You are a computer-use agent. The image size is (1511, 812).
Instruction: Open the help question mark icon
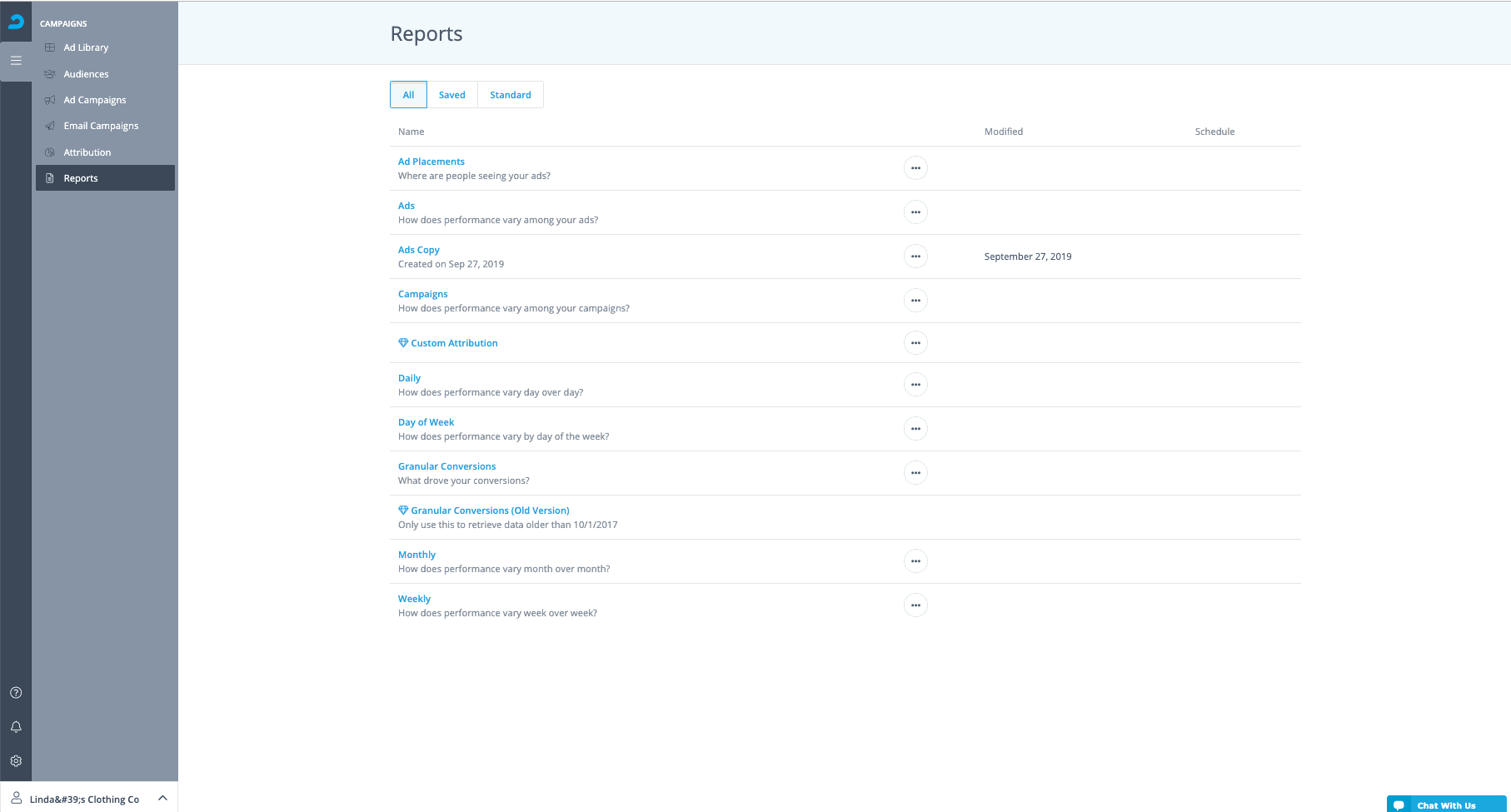pos(16,693)
